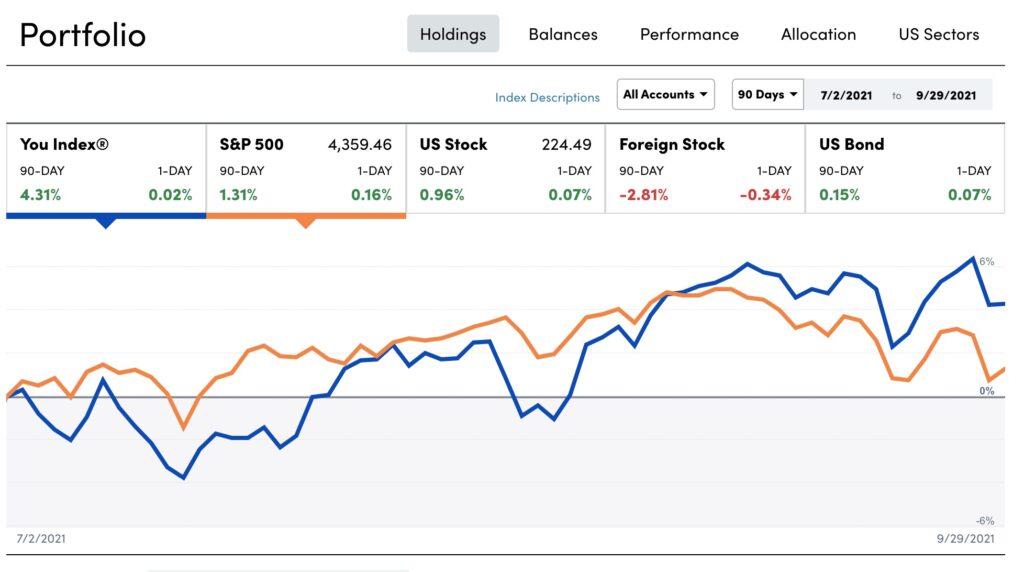Image resolution: width=1024 pixels, height=572 pixels.
Task: Click the You Index 1-day 0.02% value
Action: coord(170,195)
